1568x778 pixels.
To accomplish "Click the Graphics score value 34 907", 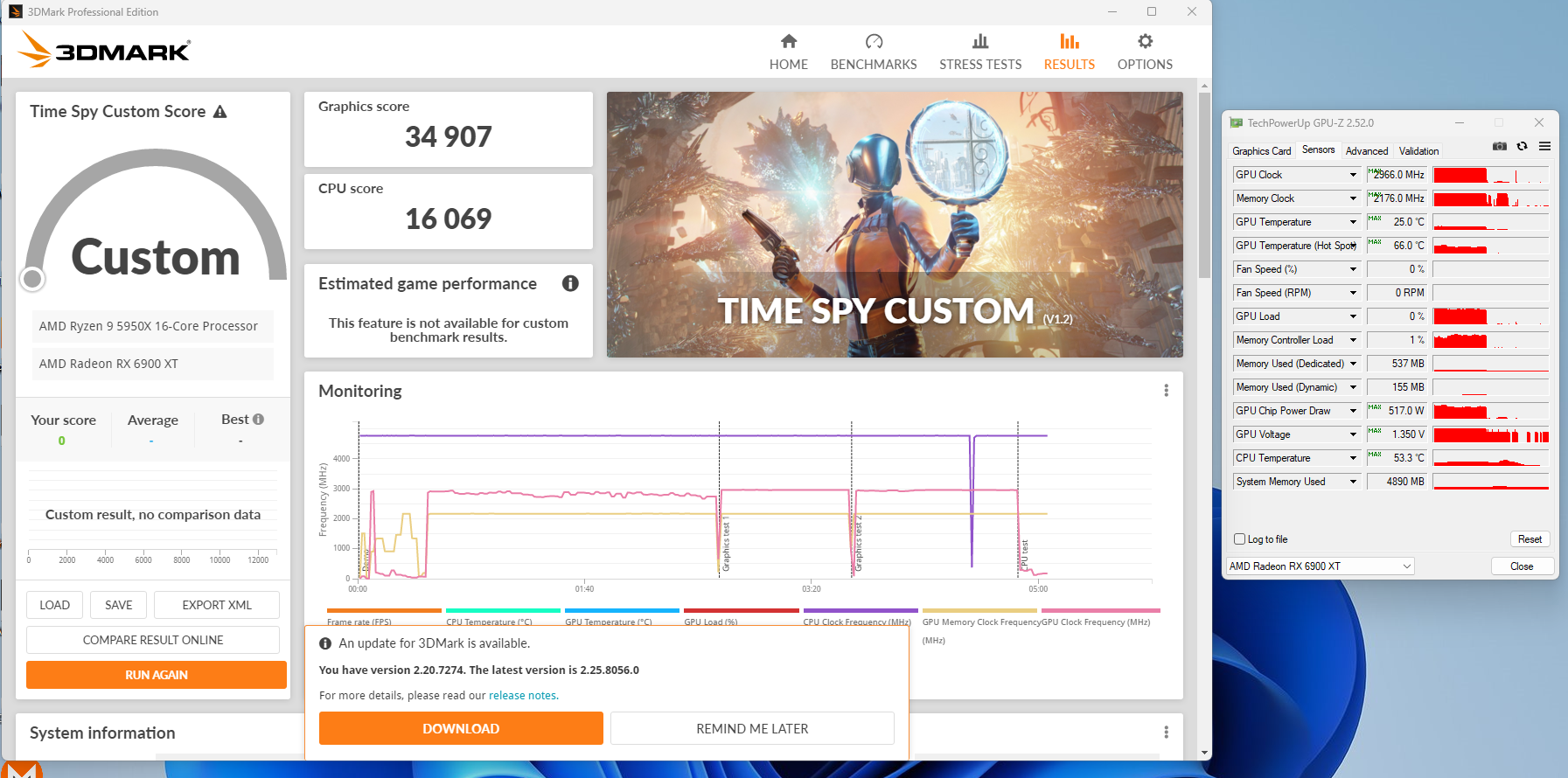I will click(x=449, y=136).
